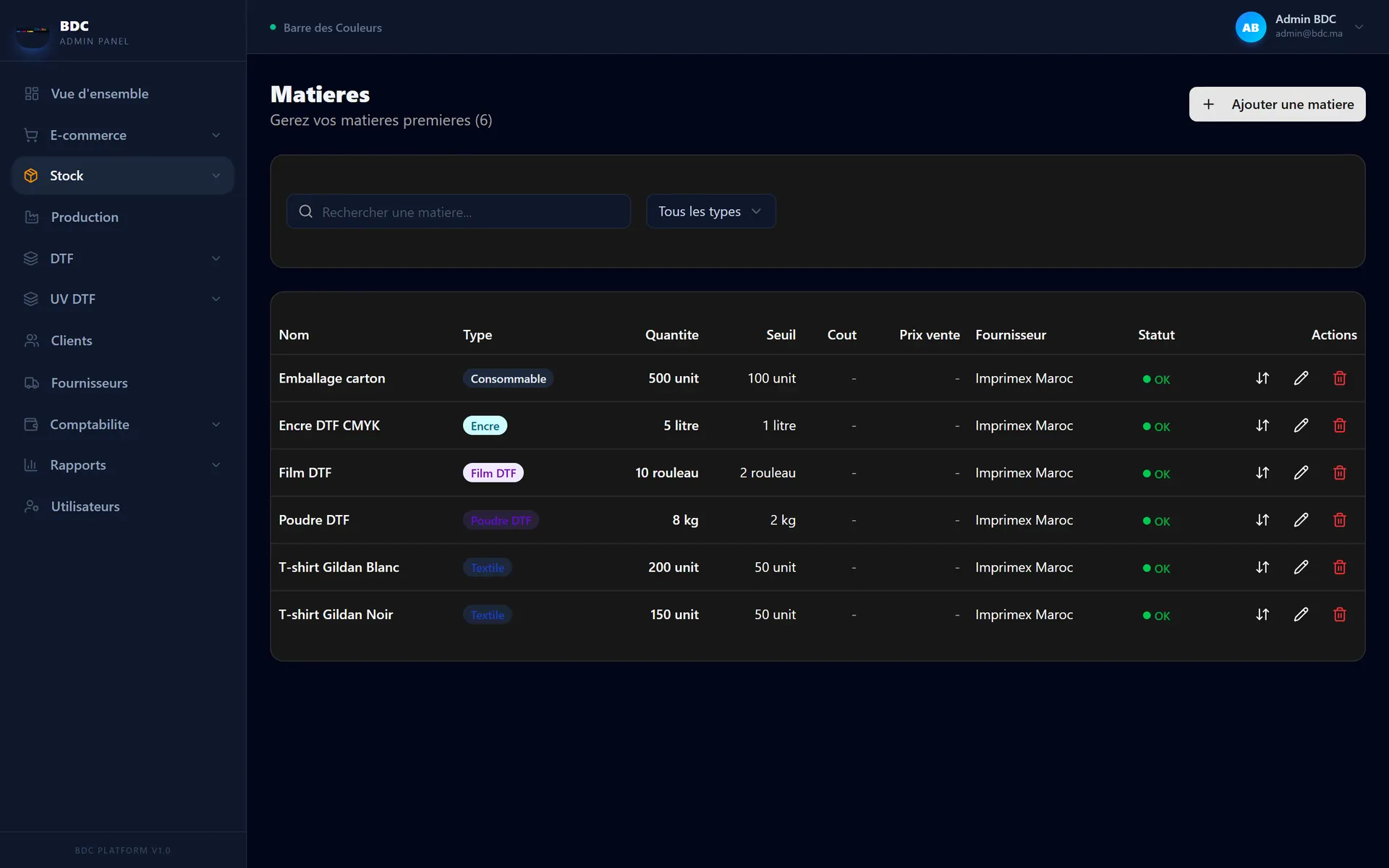Collapse the Stock sidebar section
1389x868 pixels.
(123, 176)
